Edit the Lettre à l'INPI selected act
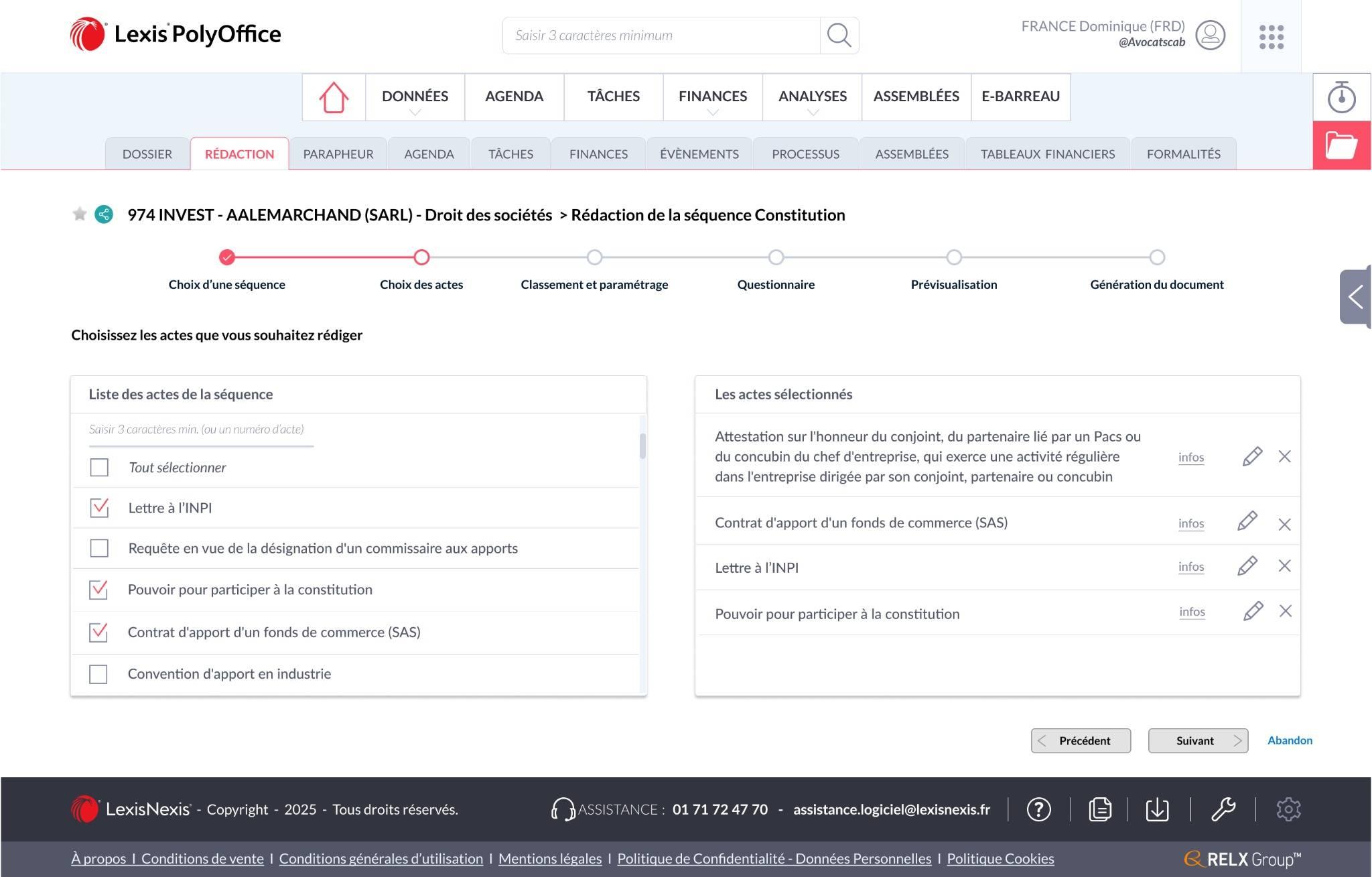This screenshot has height=877, width=1372. pos(1247,566)
